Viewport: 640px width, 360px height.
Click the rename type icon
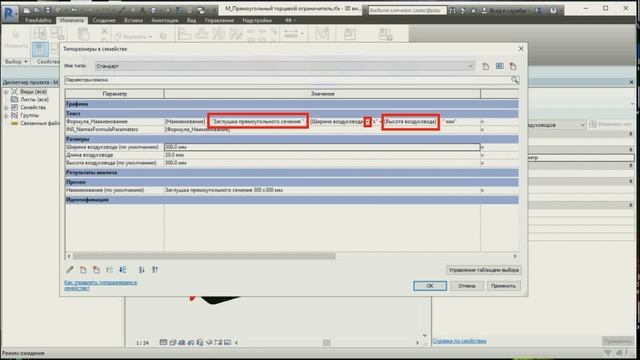tap(500, 66)
